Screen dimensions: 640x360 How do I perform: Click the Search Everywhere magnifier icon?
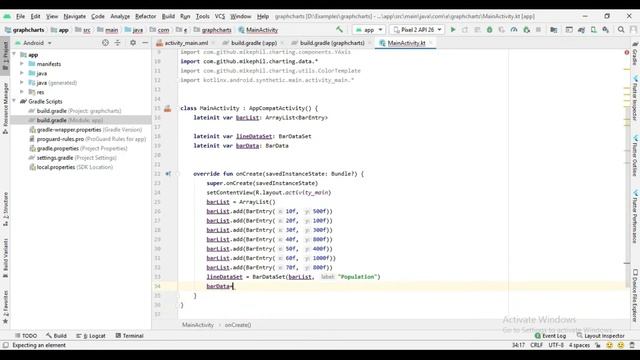click(x=621, y=30)
